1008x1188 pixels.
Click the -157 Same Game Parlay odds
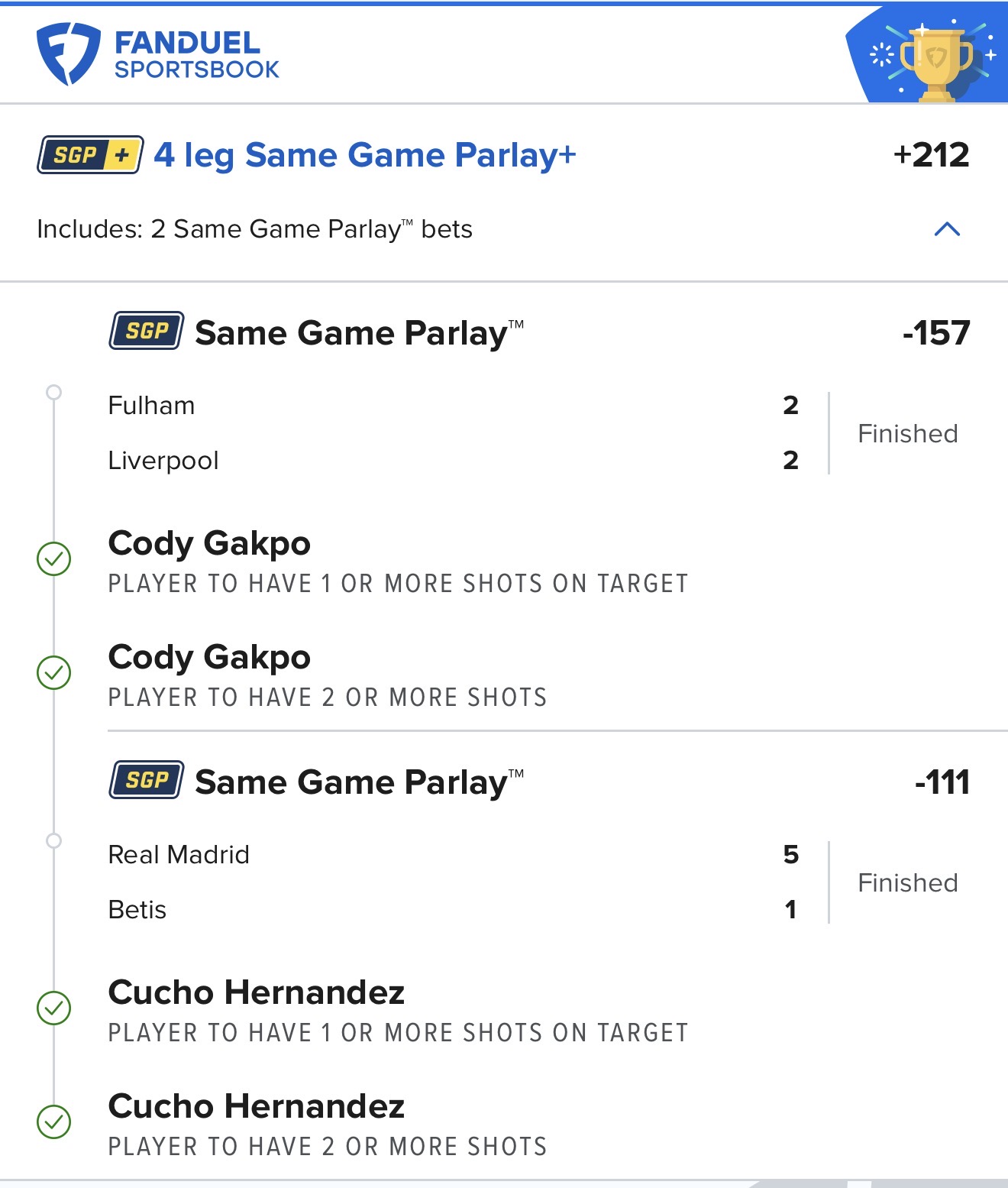pyautogui.click(x=935, y=333)
